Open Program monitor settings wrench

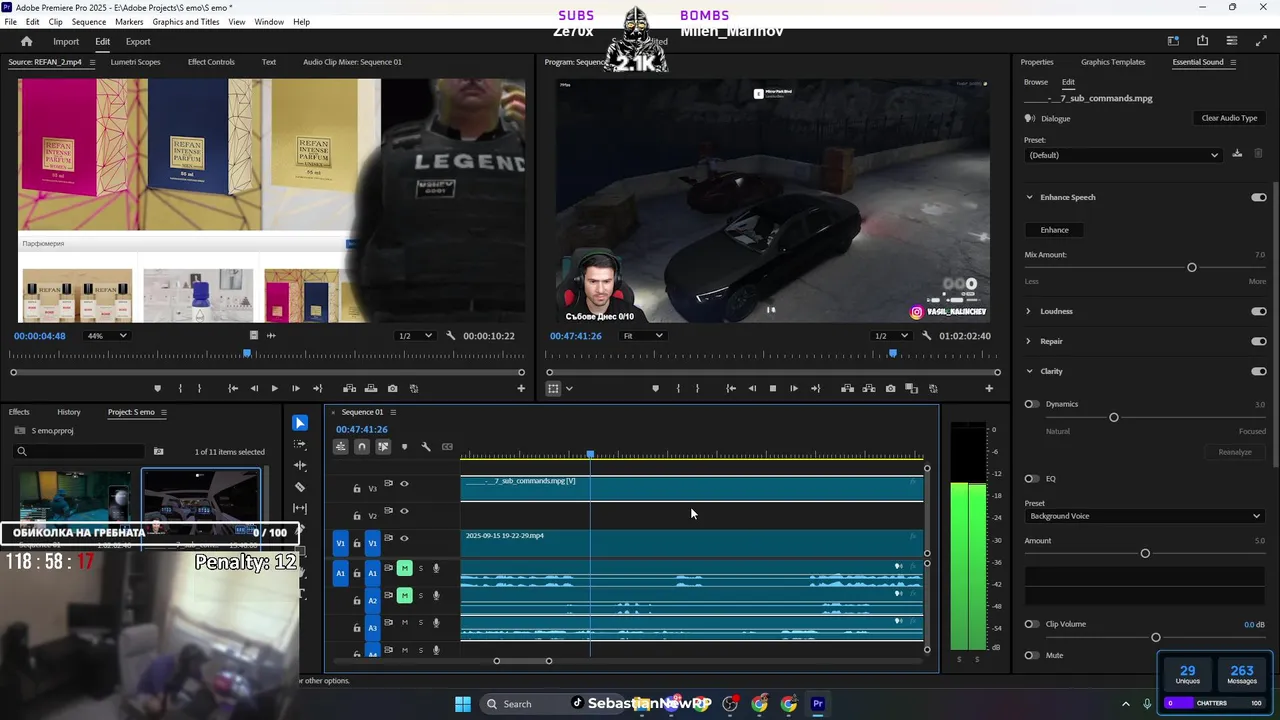[926, 336]
